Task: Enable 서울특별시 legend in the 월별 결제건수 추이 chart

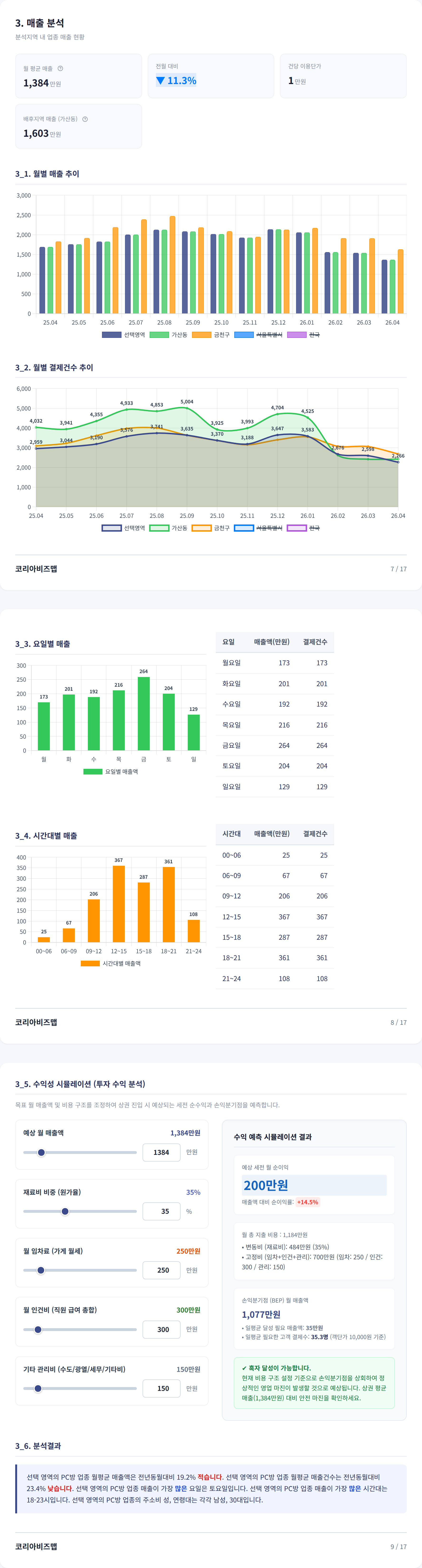Action: (258, 528)
